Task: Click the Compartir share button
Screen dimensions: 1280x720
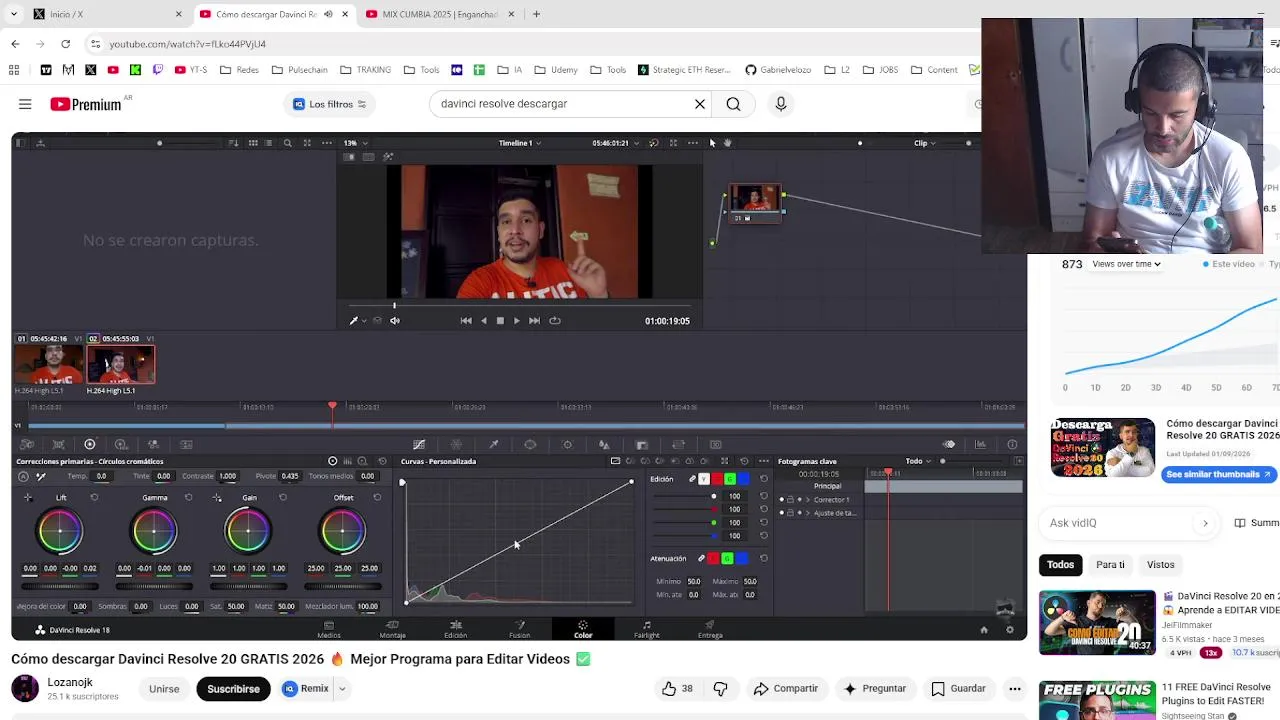Action: [786, 689]
